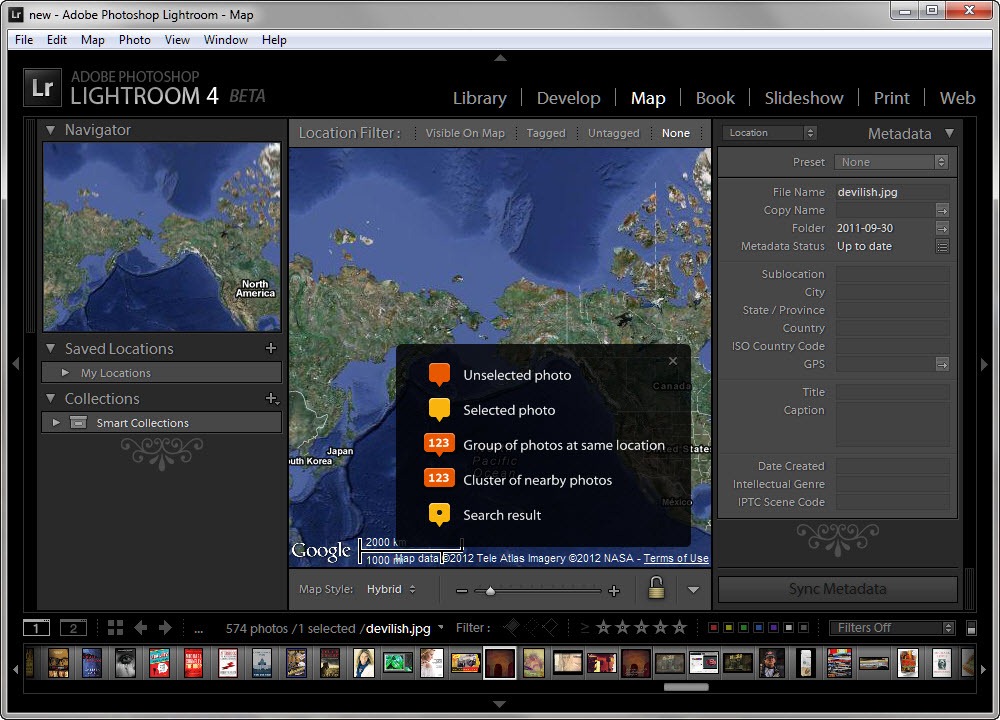Add new saved location with plus icon

pos(271,348)
